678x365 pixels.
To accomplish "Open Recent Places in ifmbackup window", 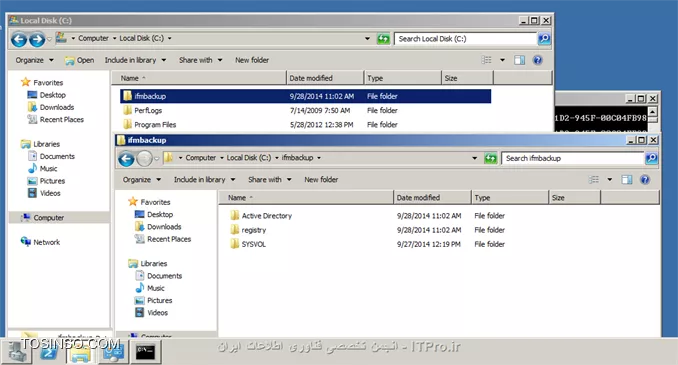I will (x=163, y=239).
